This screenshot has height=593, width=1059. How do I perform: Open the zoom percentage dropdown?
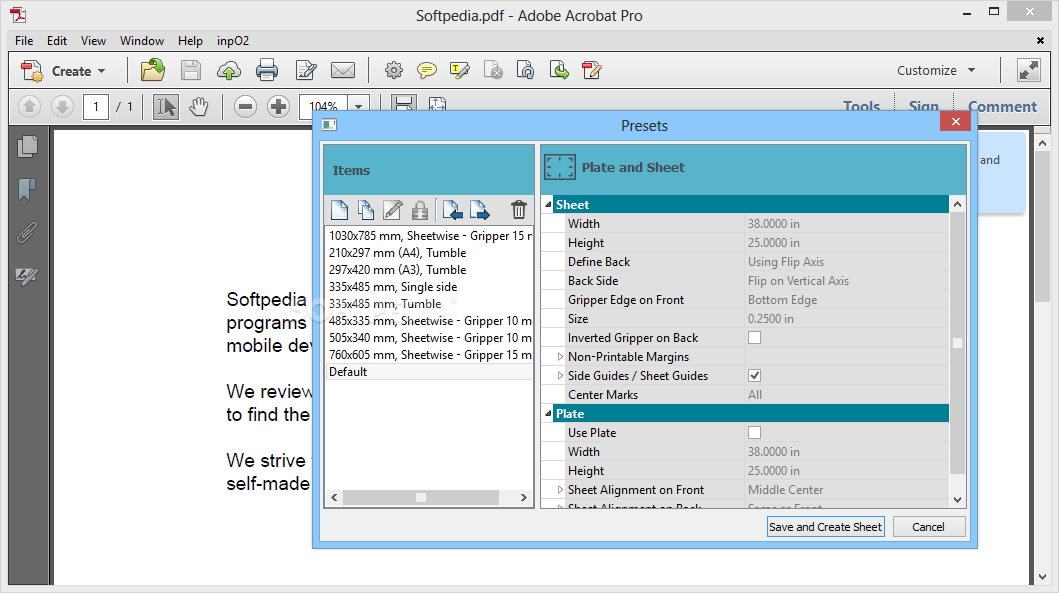(x=359, y=107)
